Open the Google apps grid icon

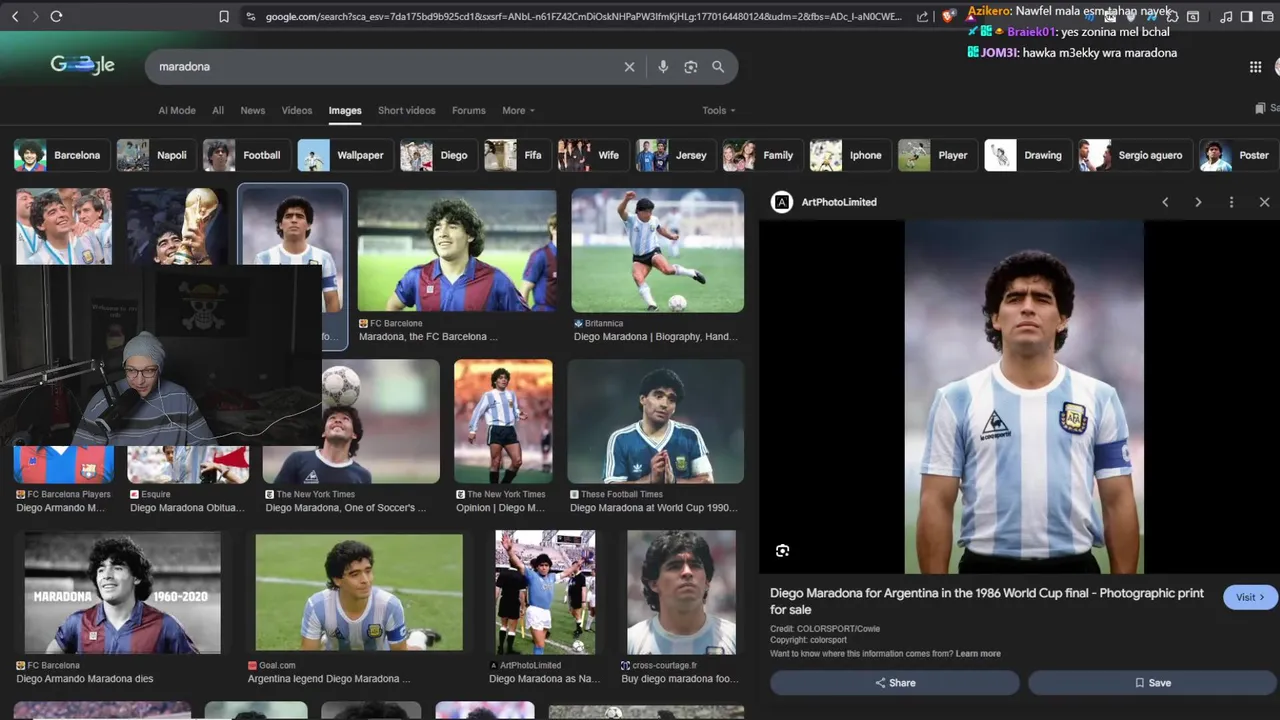(x=1255, y=67)
